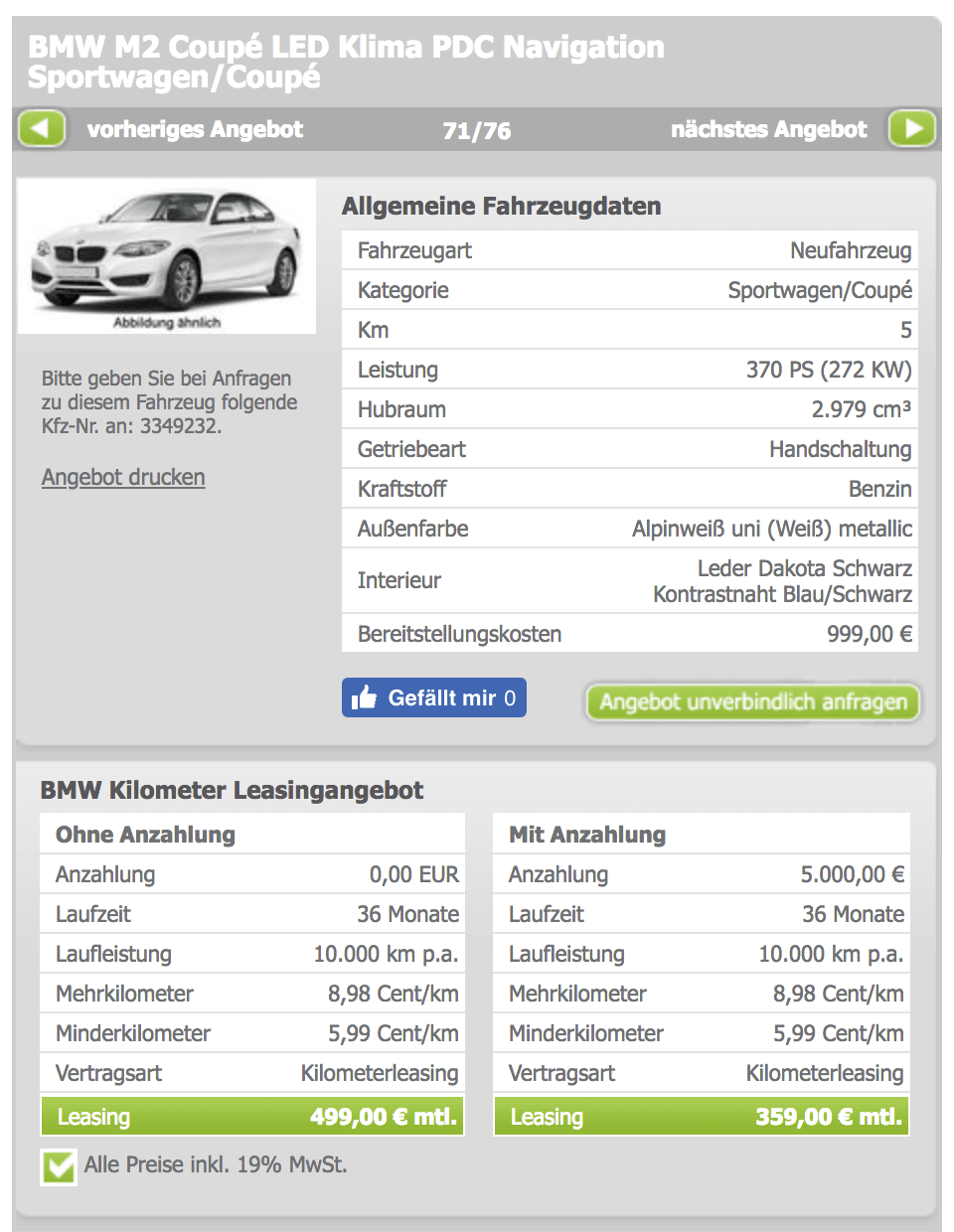954x1232 pixels.
Task: Click the Kfz-Nr. 3349232 note text
Action: (x=169, y=402)
